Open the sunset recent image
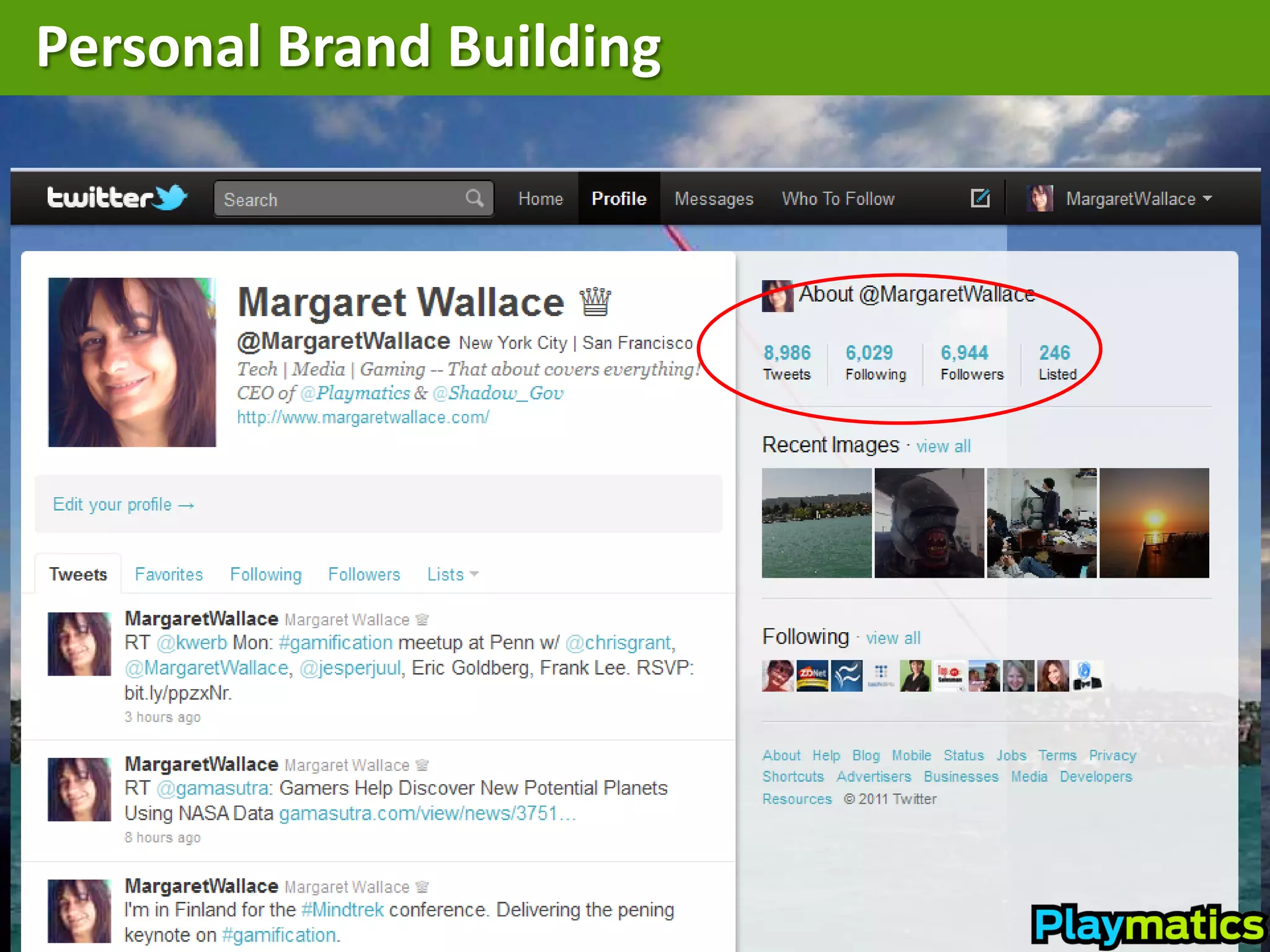Image resolution: width=1270 pixels, height=952 pixels. tap(1154, 523)
